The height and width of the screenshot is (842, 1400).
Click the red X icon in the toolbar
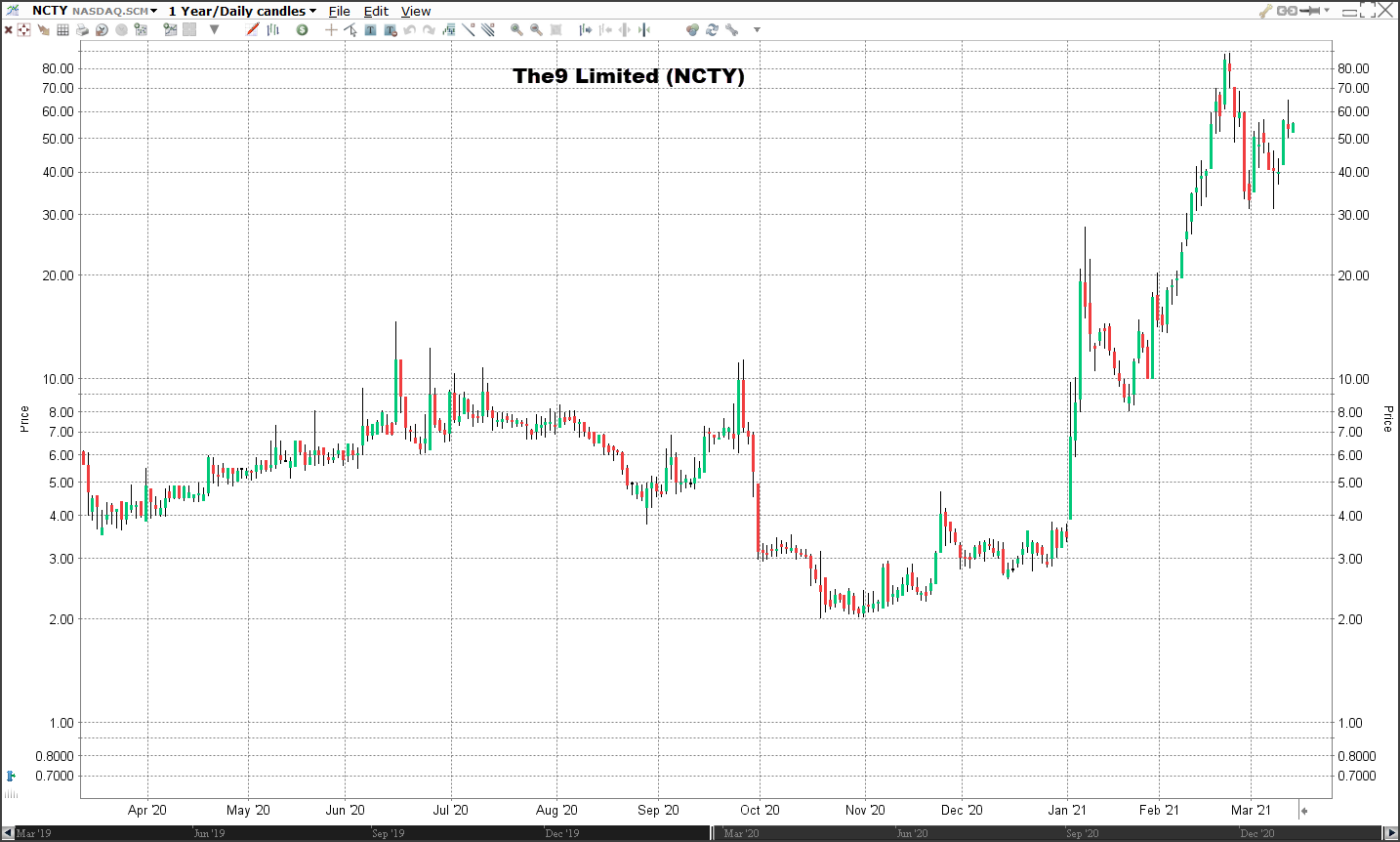[x=9, y=30]
